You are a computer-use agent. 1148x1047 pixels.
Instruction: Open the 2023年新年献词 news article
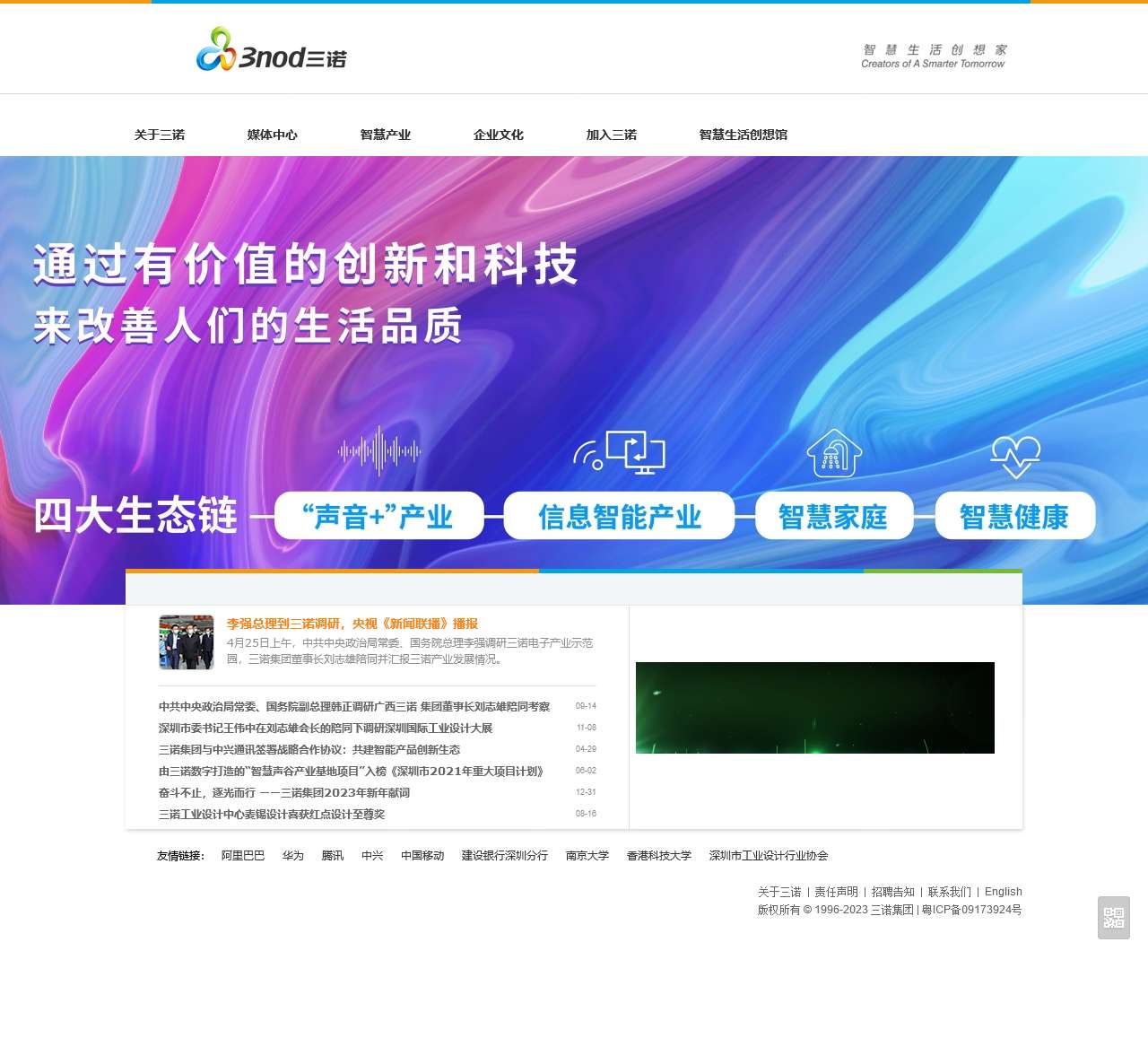(284, 793)
